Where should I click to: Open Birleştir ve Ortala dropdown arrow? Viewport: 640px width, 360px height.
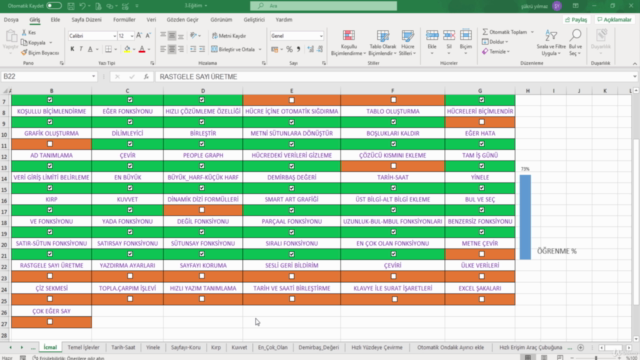click(x=260, y=49)
